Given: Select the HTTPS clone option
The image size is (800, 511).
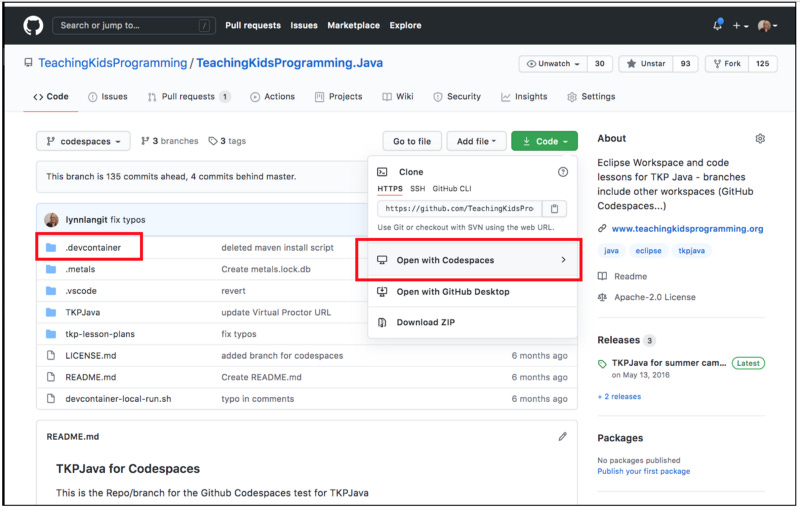Looking at the screenshot, I should pyautogui.click(x=390, y=189).
